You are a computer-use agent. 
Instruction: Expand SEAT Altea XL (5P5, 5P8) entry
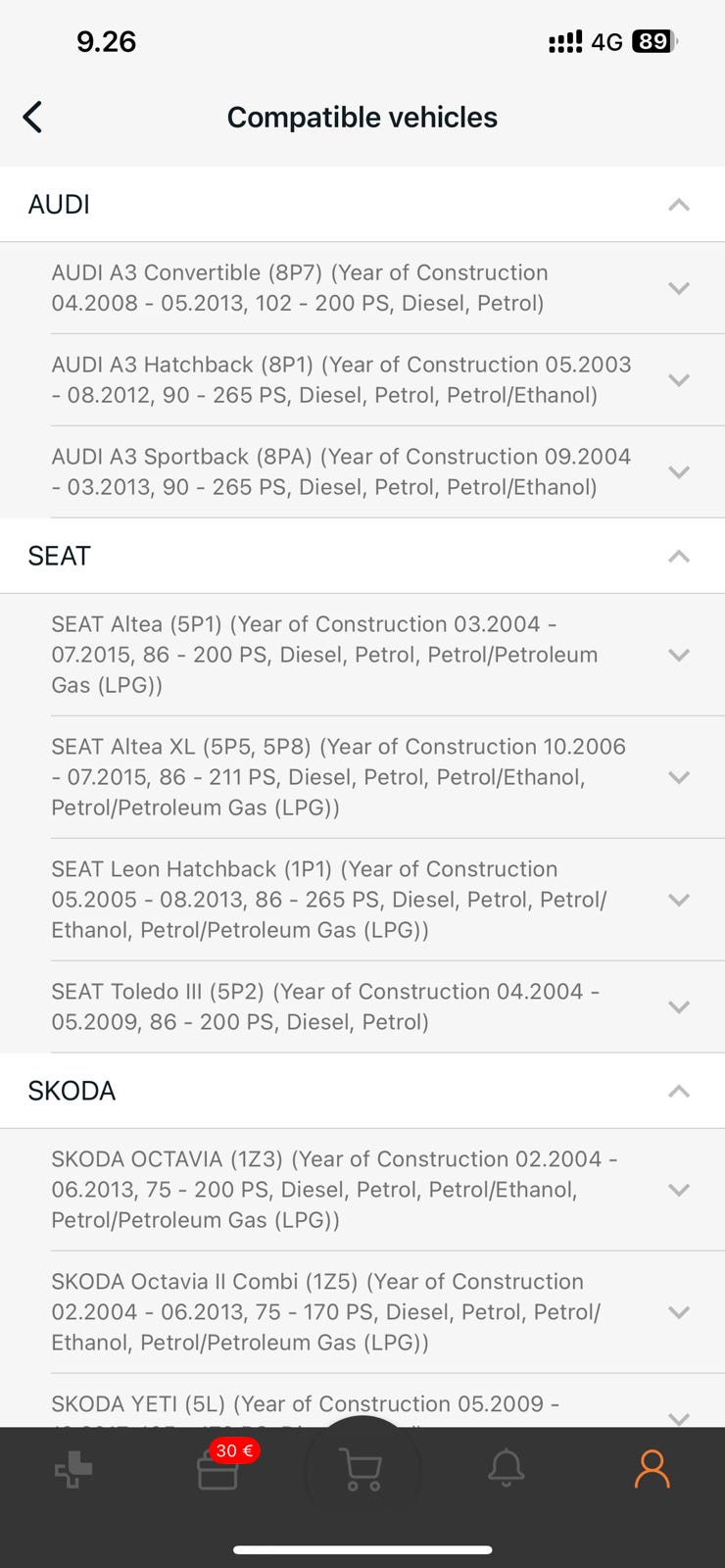678,777
